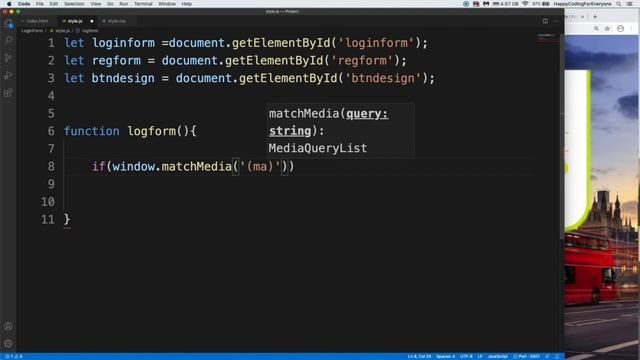Click LoginForm folder in breadcrumb
640x360 pixels.
(x=32, y=31)
